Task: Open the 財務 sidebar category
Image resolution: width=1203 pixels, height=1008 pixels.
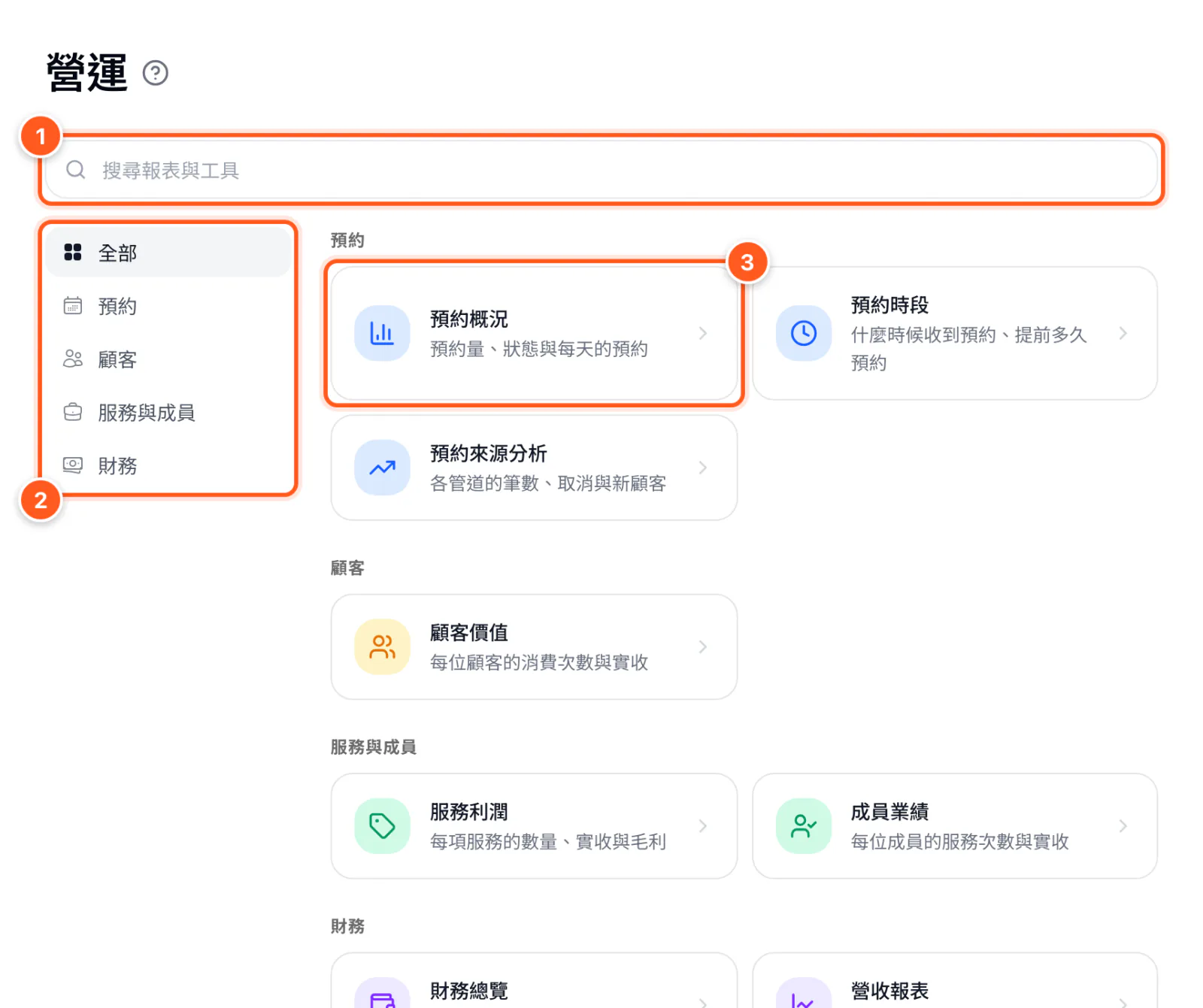Action: click(x=168, y=466)
